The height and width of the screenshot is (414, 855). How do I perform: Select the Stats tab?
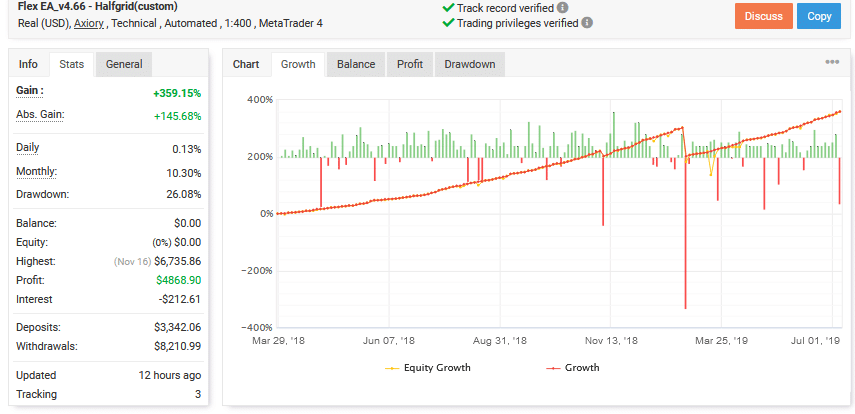(x=71, y=64)
